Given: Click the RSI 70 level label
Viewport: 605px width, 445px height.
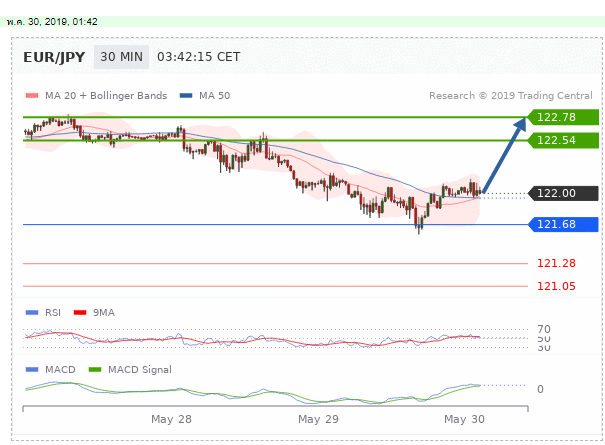Looking at the screenshot, I should [544, 329].
